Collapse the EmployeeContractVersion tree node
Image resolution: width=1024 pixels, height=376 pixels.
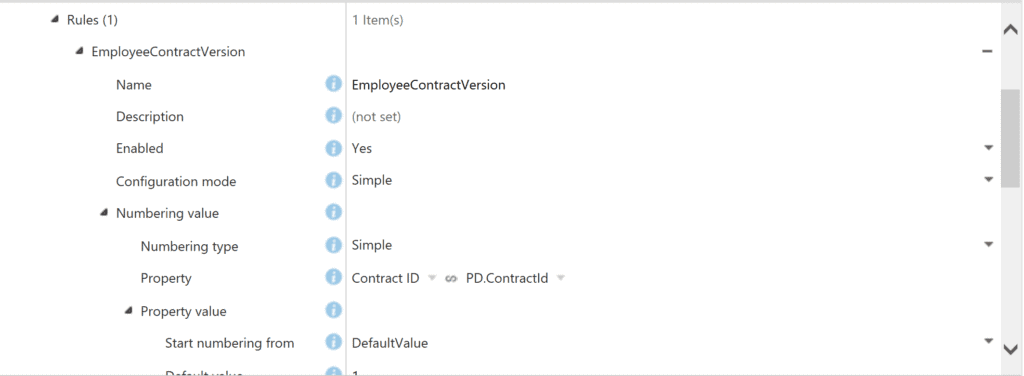pos(79,51)
